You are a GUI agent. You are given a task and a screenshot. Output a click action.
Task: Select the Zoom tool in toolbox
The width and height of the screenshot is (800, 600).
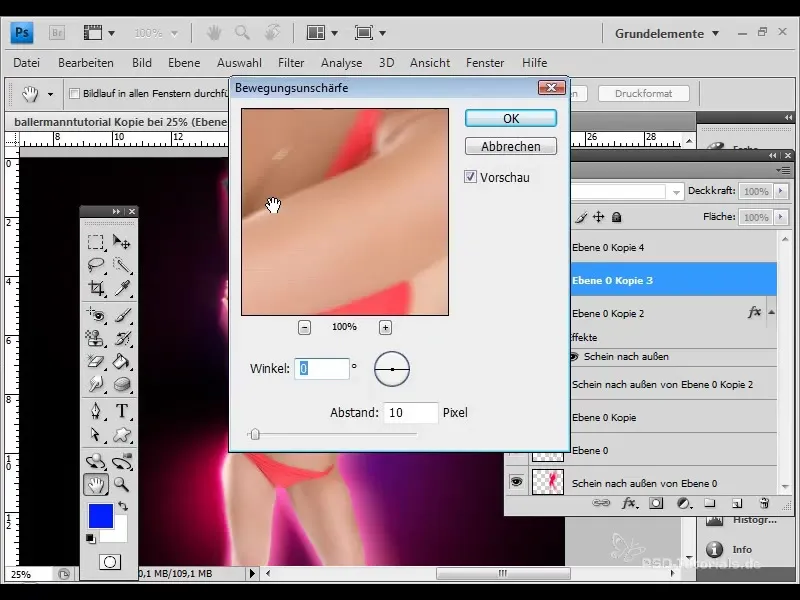[x=121, y=484]
